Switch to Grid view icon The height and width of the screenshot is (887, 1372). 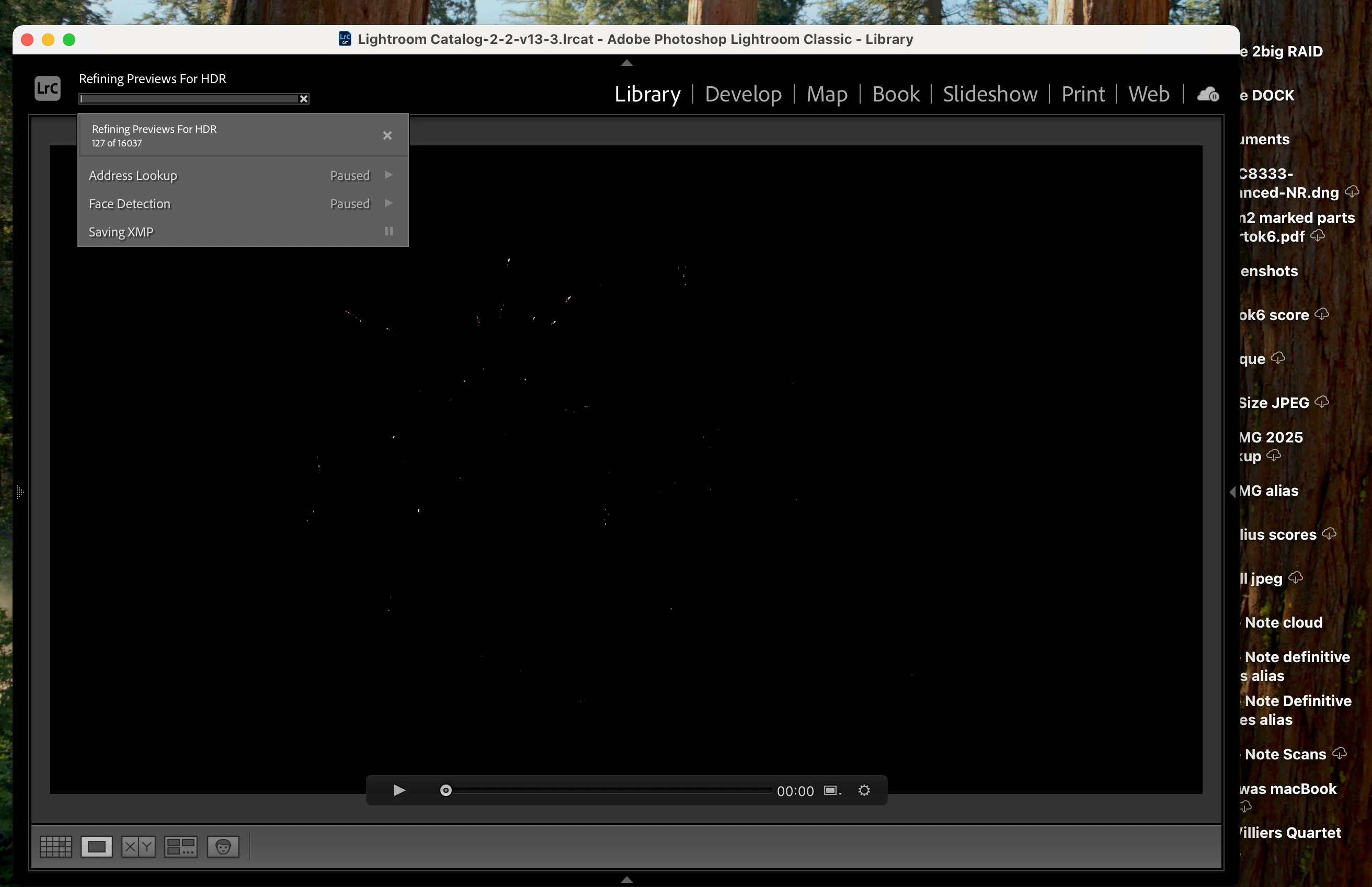pos(56,847)
